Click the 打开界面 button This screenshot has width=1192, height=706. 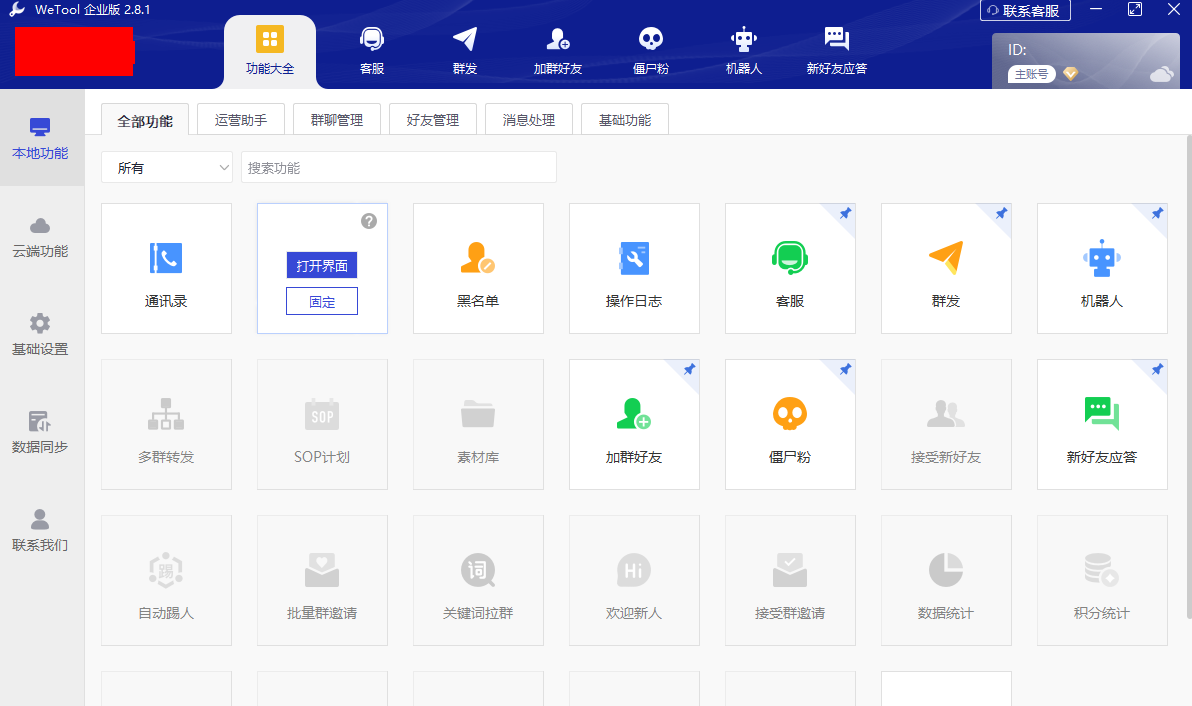(x=322, y=265)
